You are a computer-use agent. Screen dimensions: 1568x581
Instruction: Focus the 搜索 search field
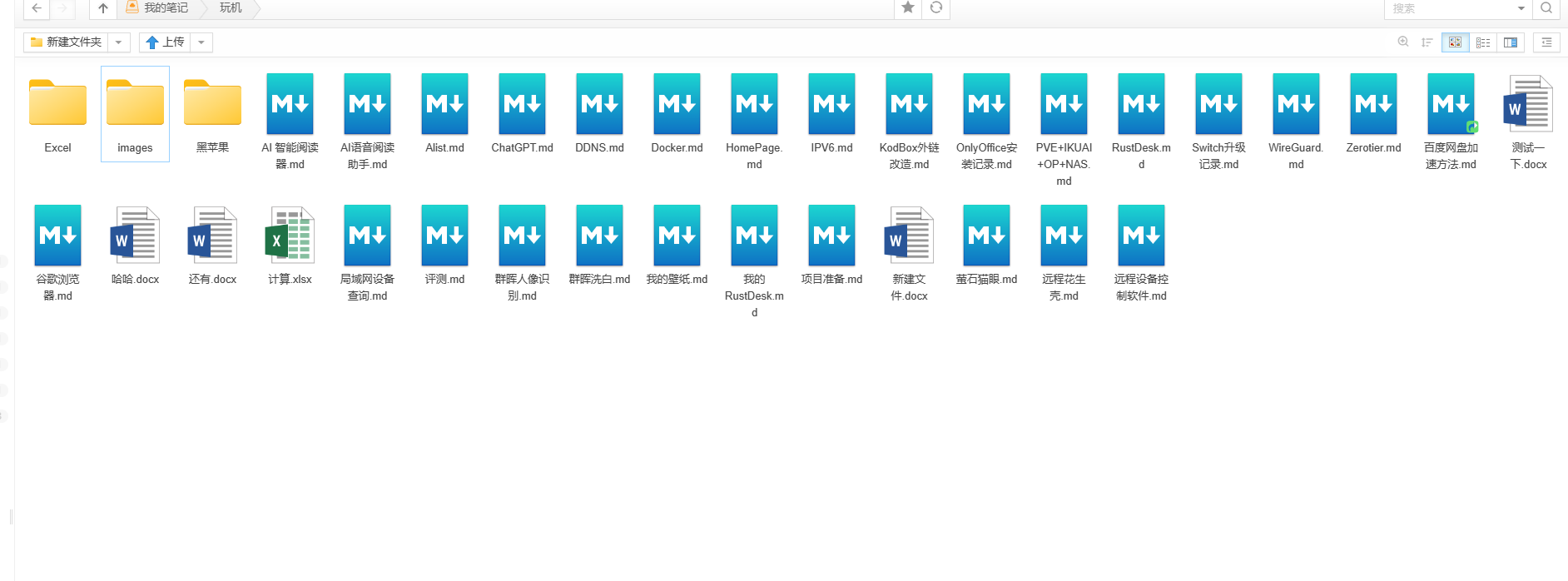[x=1449, y=8]
